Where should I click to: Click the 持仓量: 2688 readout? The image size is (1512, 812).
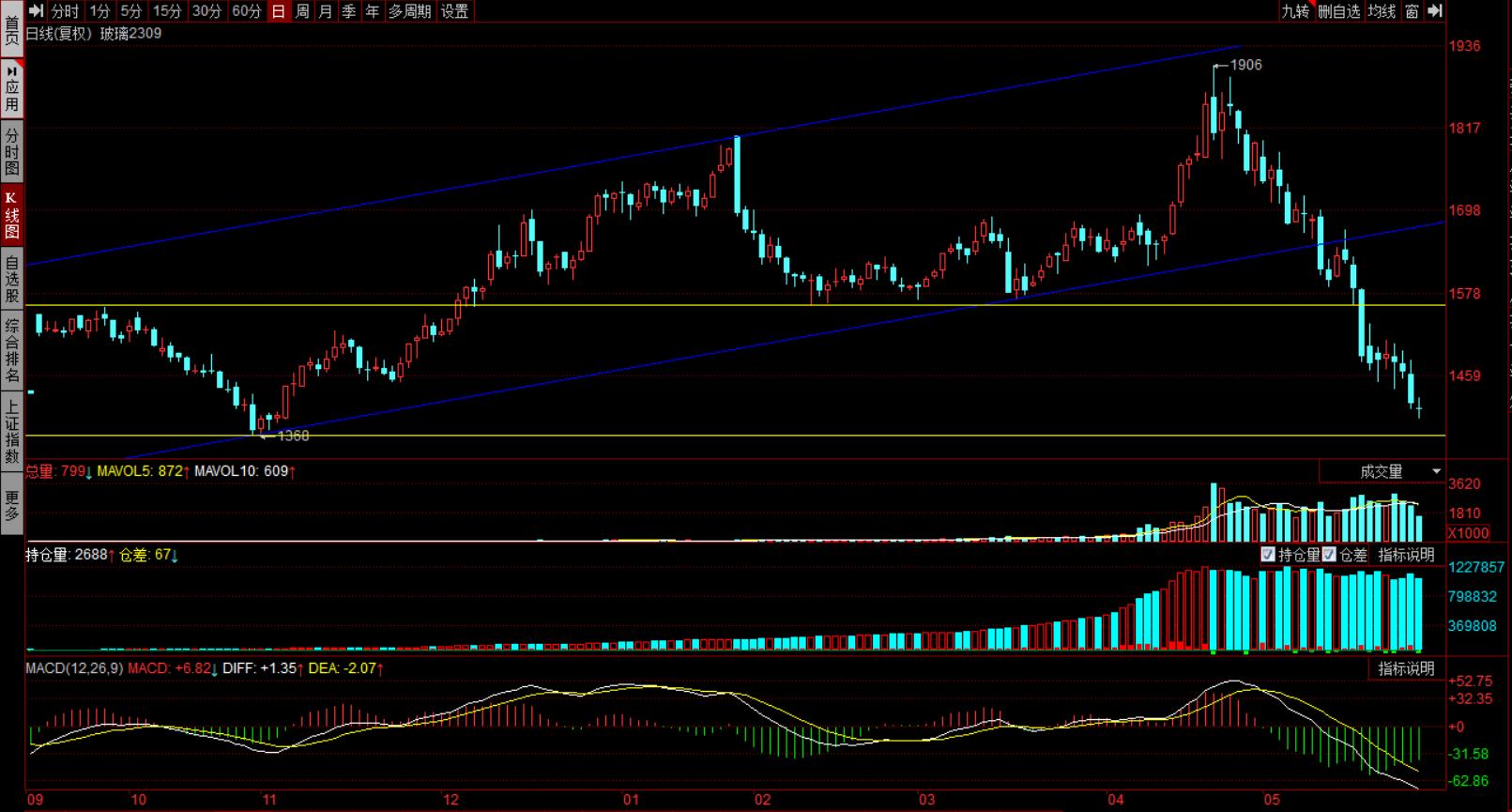click(70, 555)
